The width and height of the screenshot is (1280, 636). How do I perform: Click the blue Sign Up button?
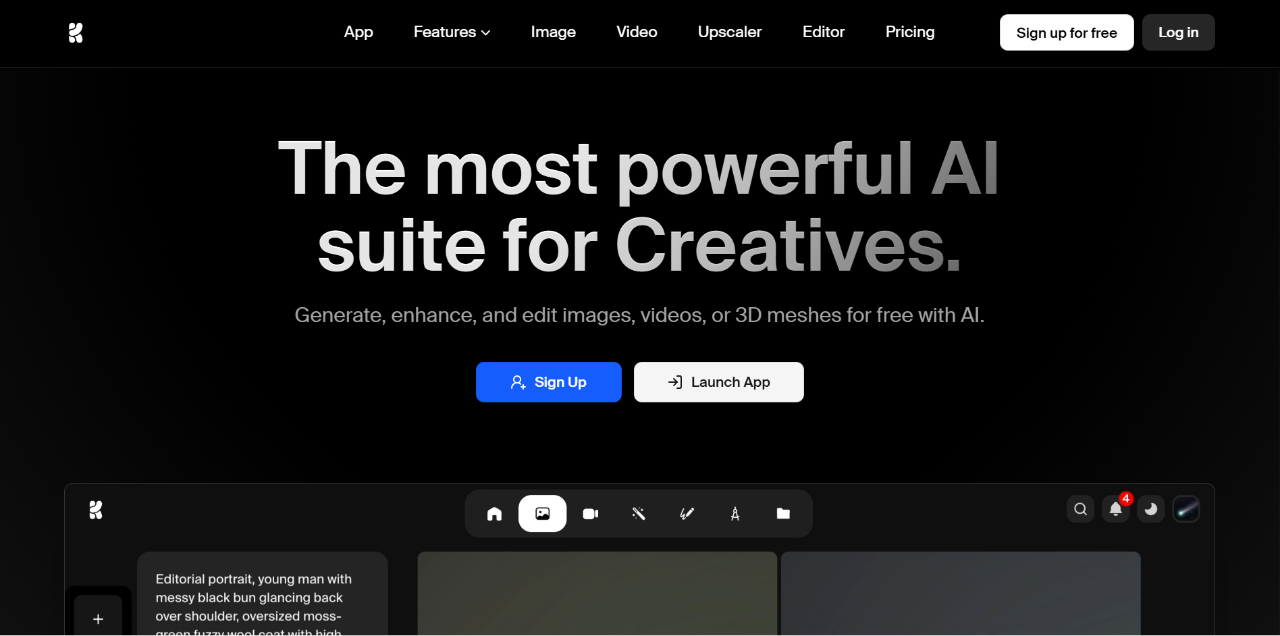tap(548, 382)
